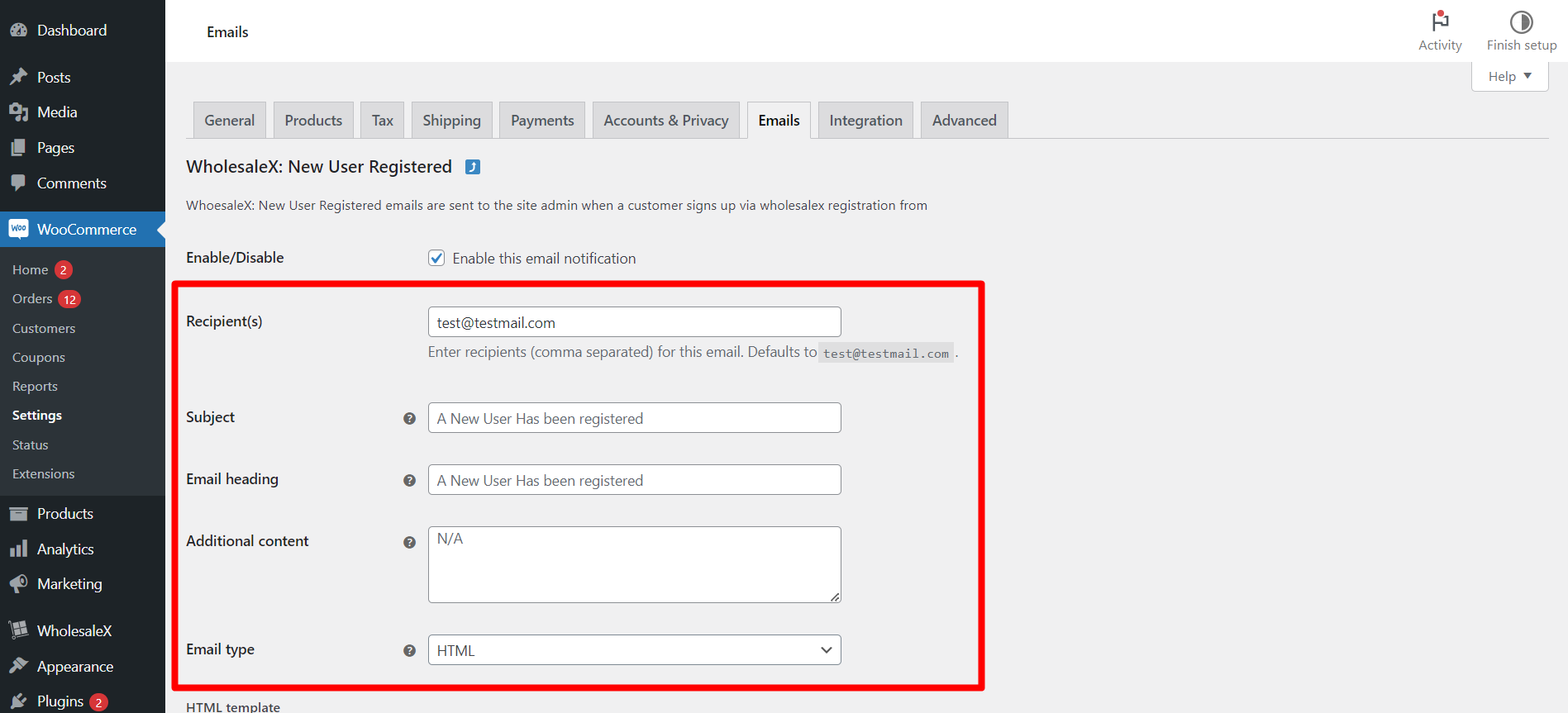Click the Orders count badge 12
The image size is (1568, 713).
(69, 299)
